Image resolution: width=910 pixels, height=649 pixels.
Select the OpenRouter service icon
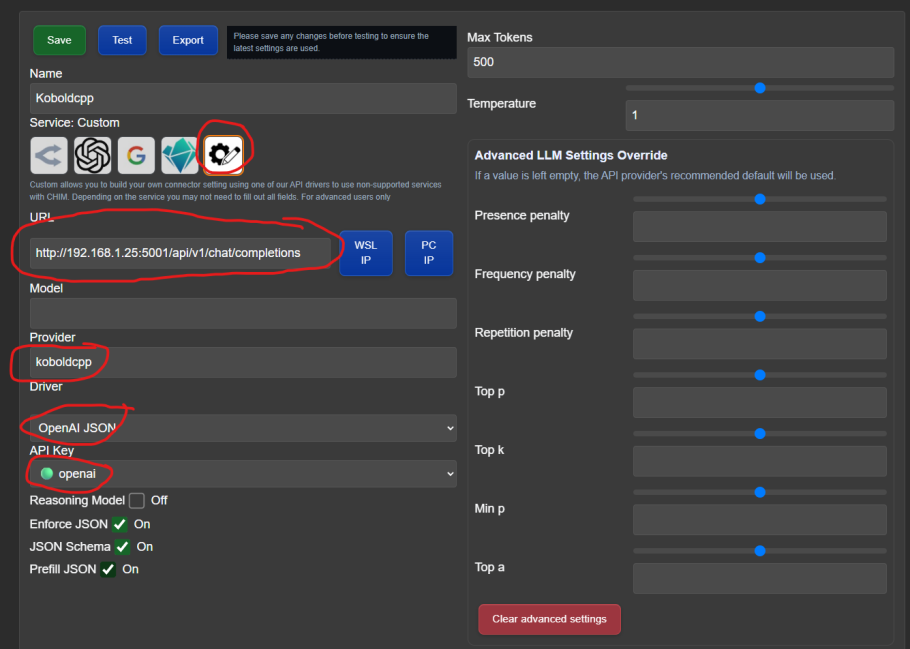click(49, 155)
